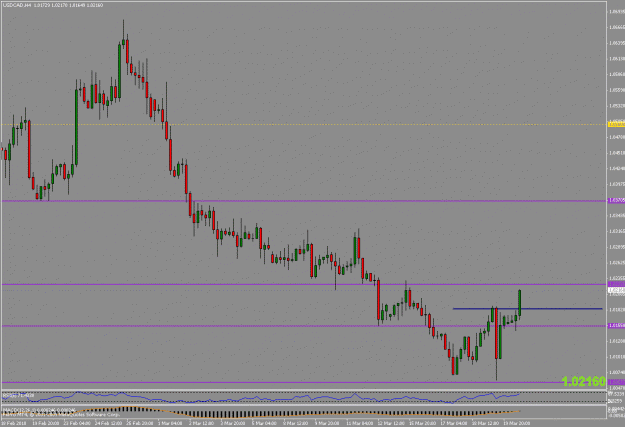The height and width of the screenshot is (427, 625).
Task: Click the white current price label on axis
Action: tap(616, 291)
